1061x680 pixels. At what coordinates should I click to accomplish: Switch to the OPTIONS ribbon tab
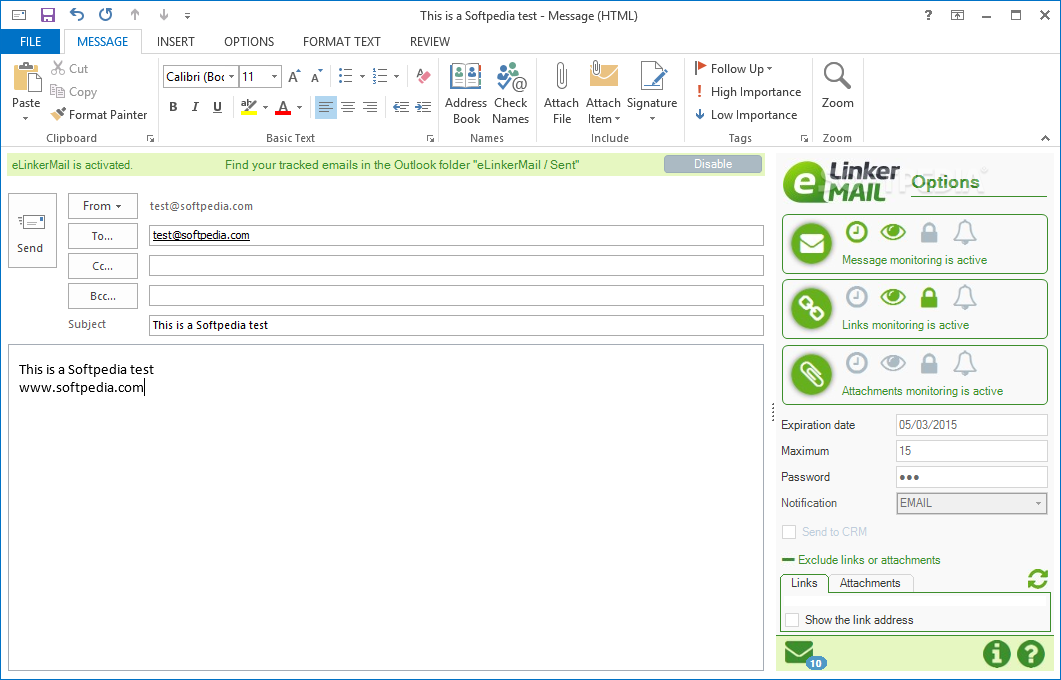[249, 41]
